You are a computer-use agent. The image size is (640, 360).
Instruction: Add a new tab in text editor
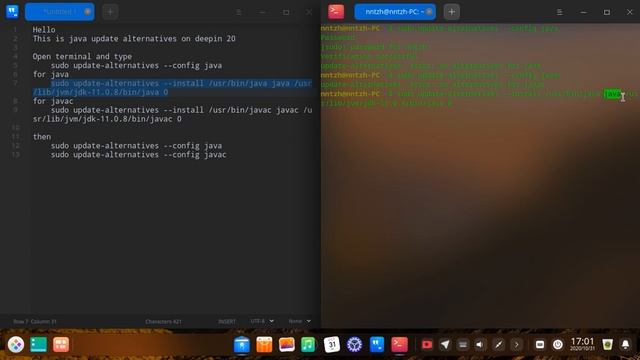pyautogui.click(x=110, y=12)
